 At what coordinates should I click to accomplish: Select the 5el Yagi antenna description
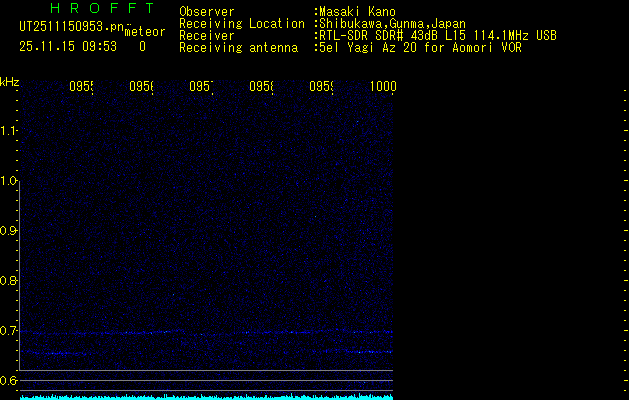(x=418, y=47)
